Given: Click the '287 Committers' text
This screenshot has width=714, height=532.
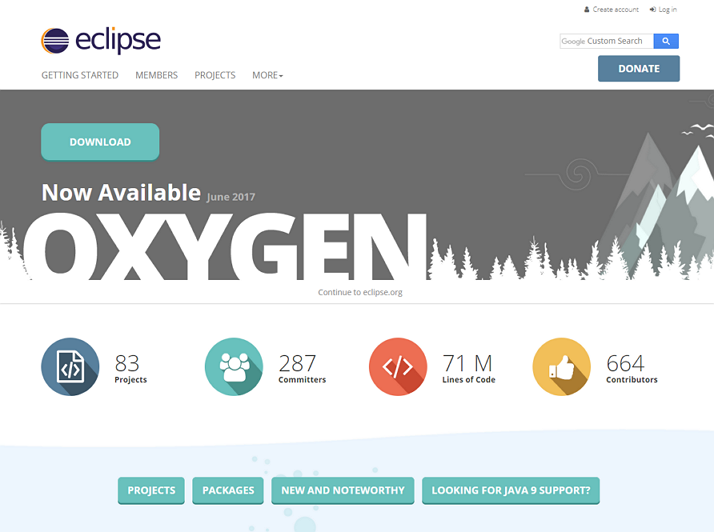Looking at the screenshot, I should [x=302, y=368].
